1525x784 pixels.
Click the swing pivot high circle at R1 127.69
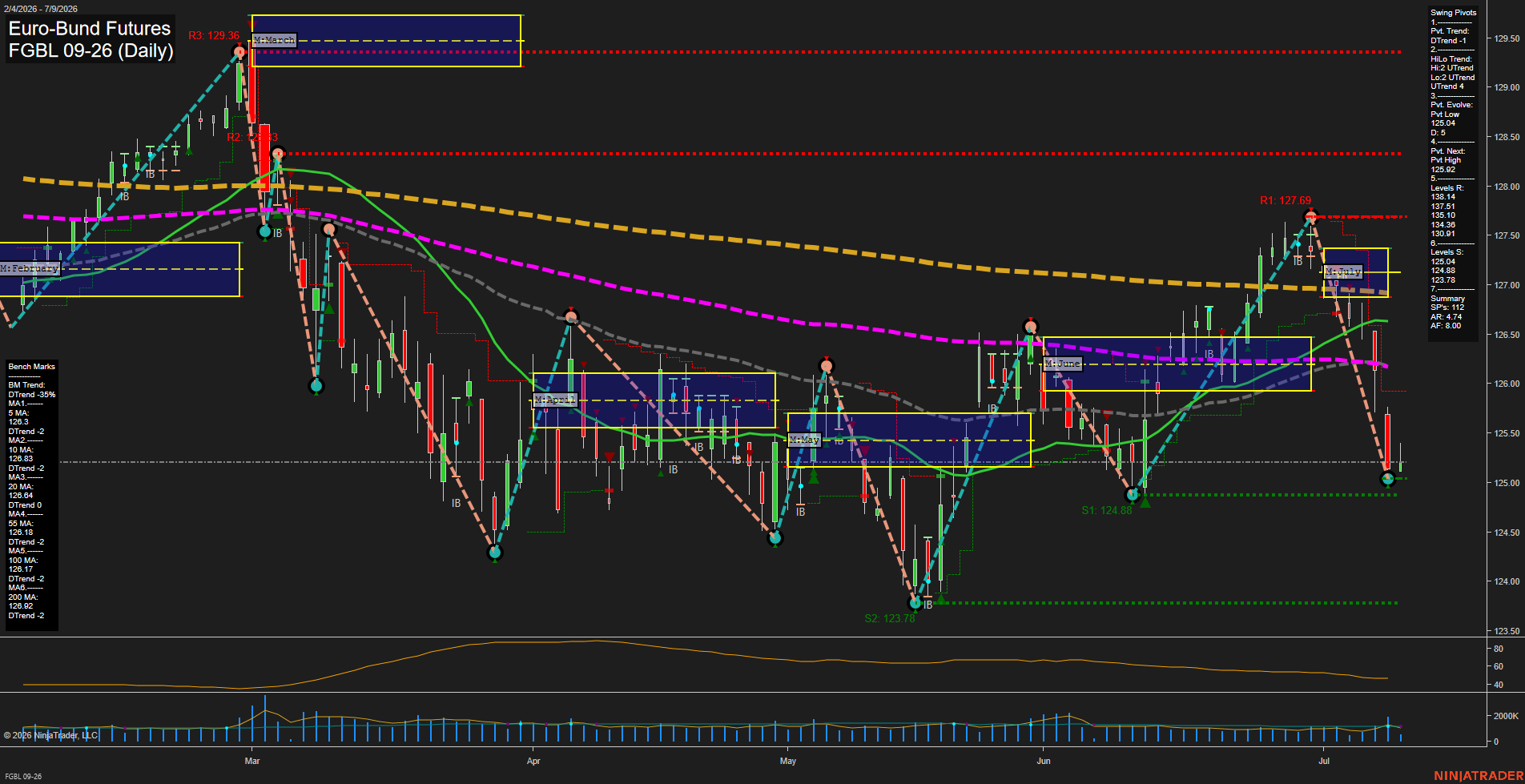pos(1310,216)
